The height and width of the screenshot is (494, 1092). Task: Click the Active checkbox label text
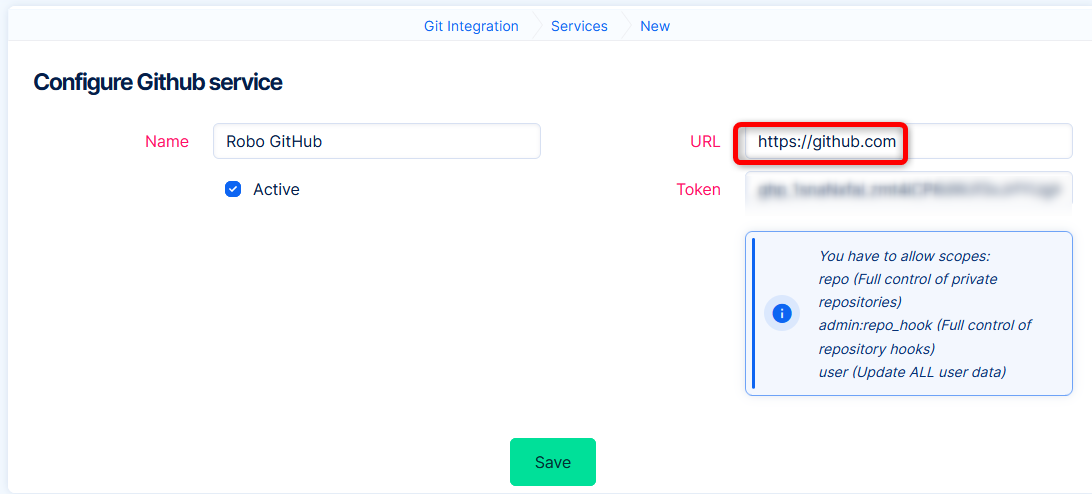276,189
